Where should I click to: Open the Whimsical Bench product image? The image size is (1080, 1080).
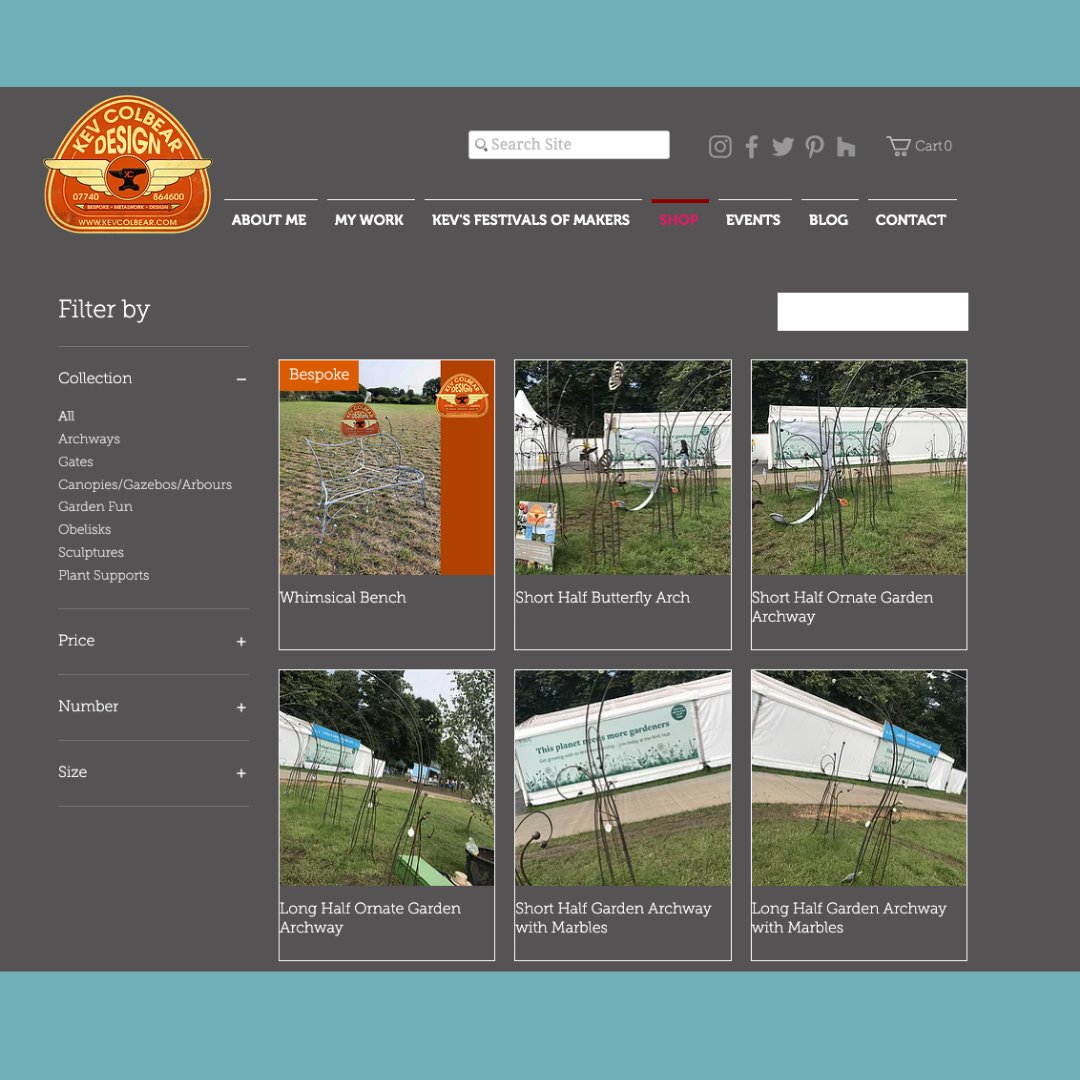tap(386, 467)
